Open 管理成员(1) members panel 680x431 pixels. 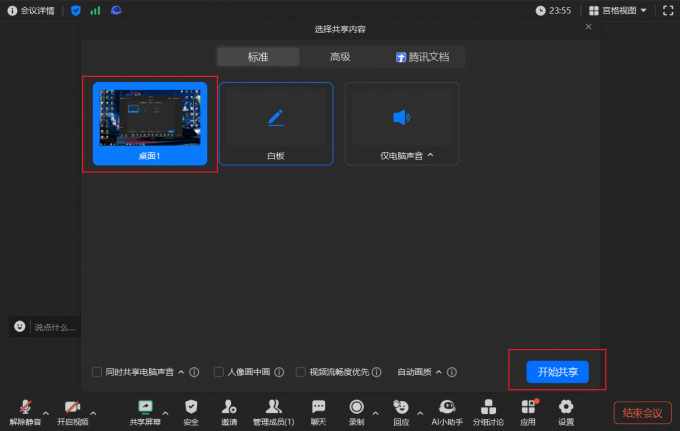pyautogui.click(x=274, y=412)
